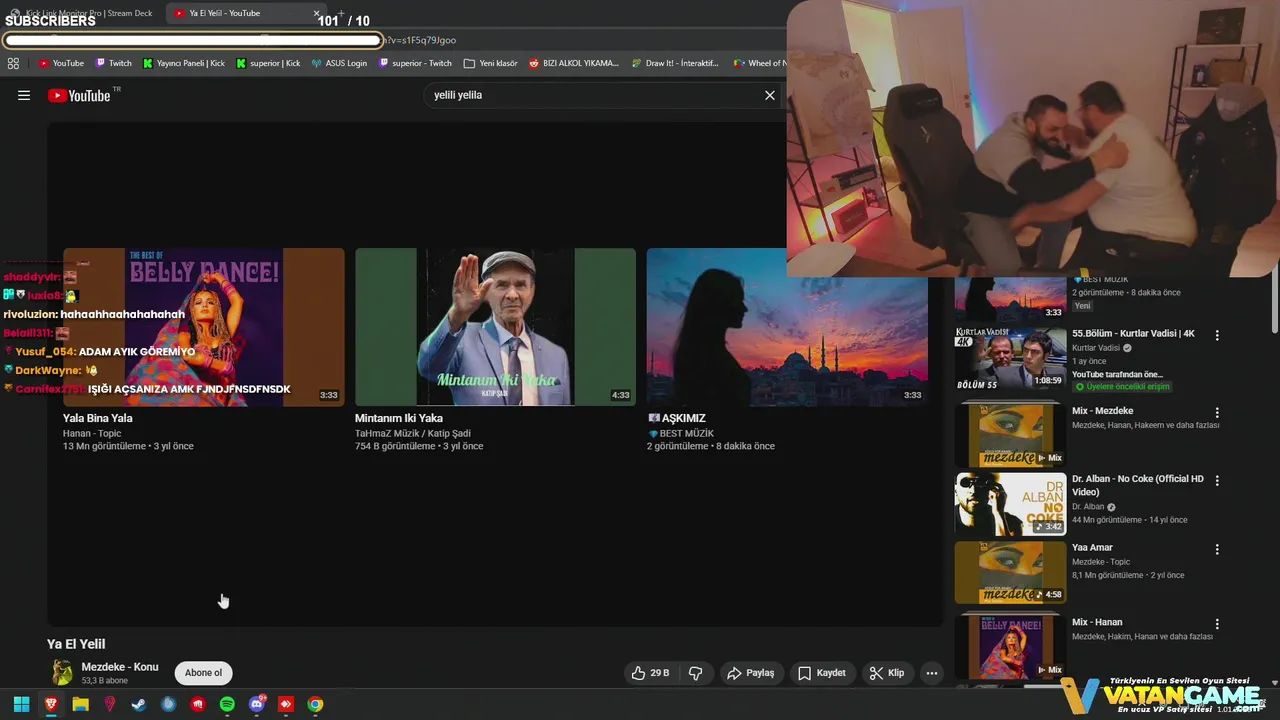Image resolution: width=1280 pixels, height=720 pixels.
Task: Open Spotify from the taskbar
Action: (x=227, y=704)
